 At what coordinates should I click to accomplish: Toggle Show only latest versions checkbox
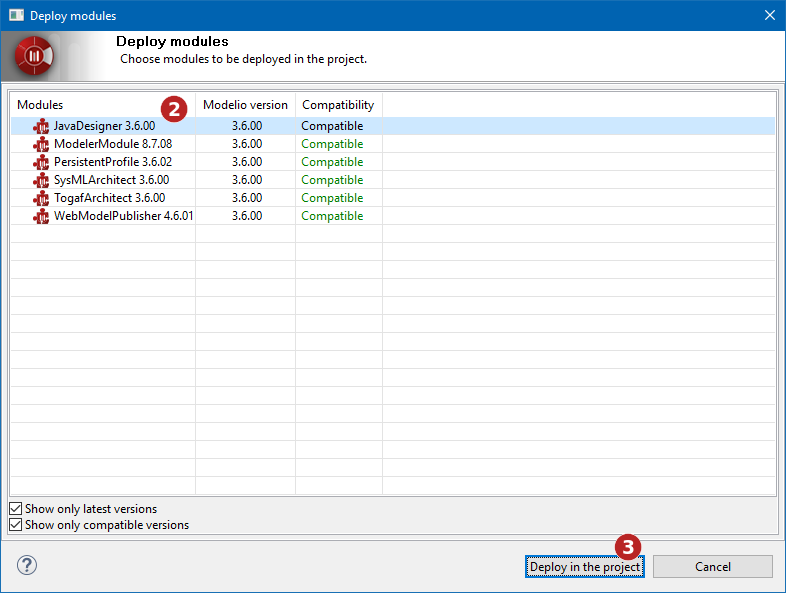(x=16, y=509)
